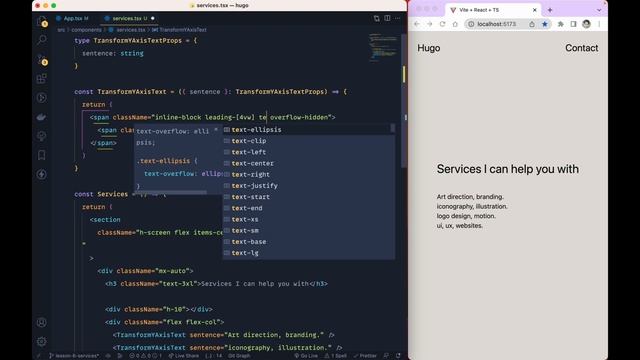Click the 'Services I can help you with' heading
This screenshot has width=640, height=360.
tap(508, 169)
